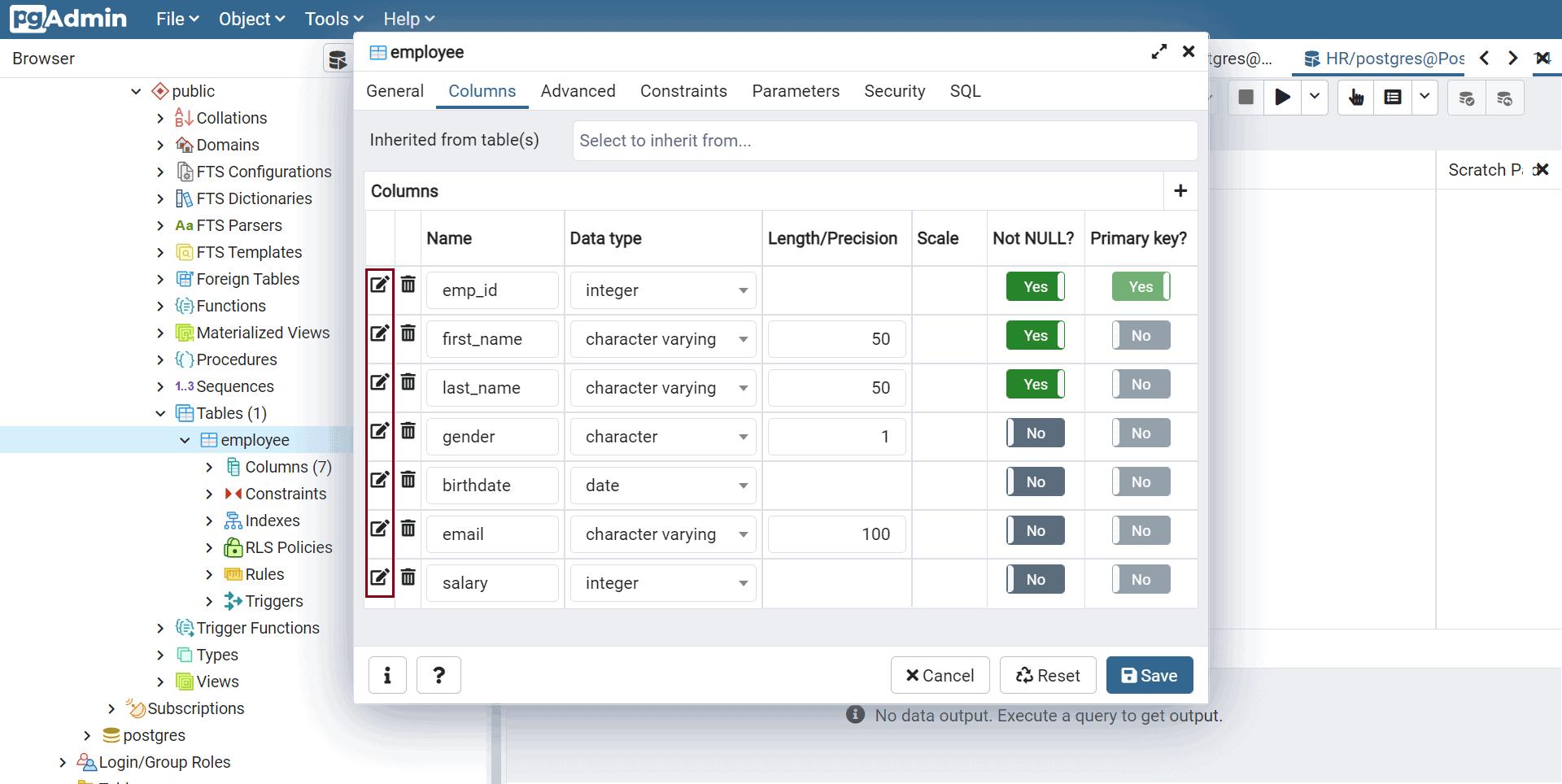Open the Tools menu

tap(334, 19)
